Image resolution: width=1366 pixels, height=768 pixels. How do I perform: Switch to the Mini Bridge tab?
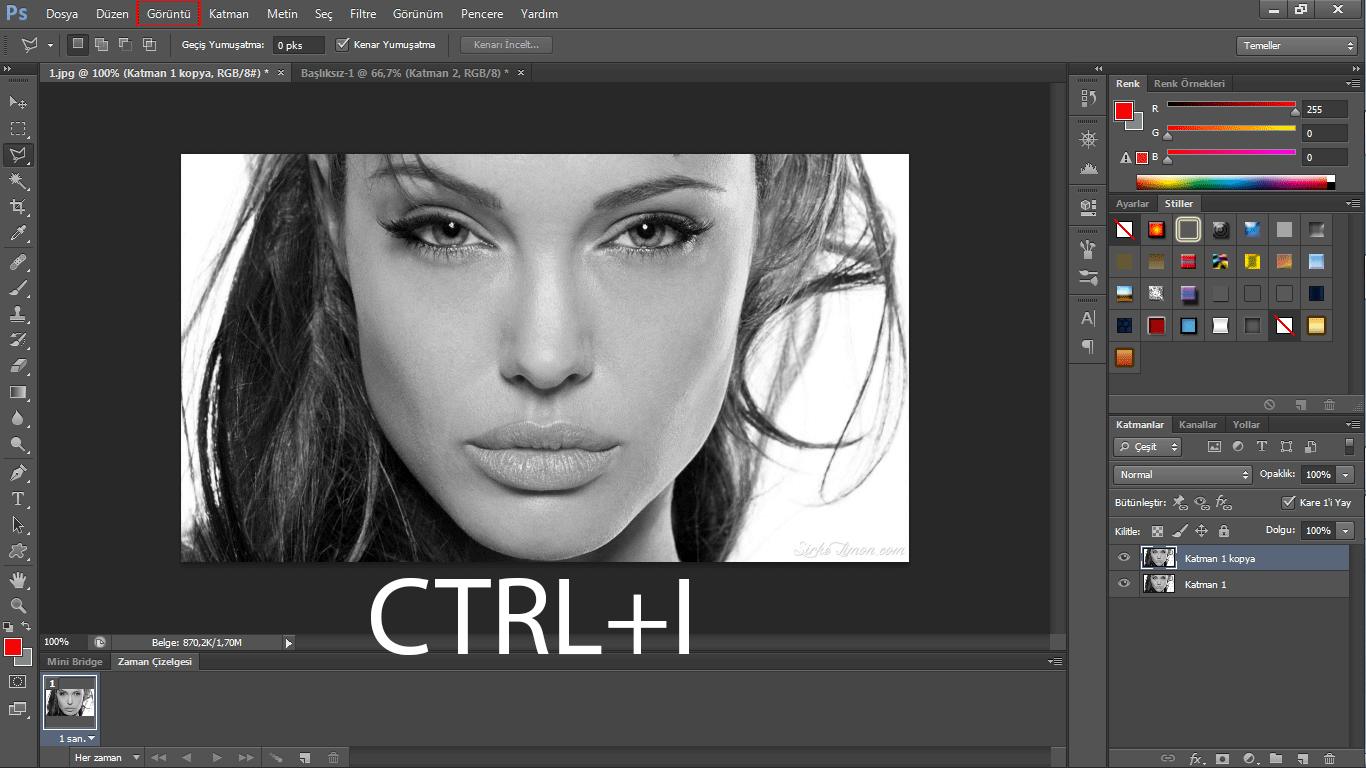coord(75,662)
